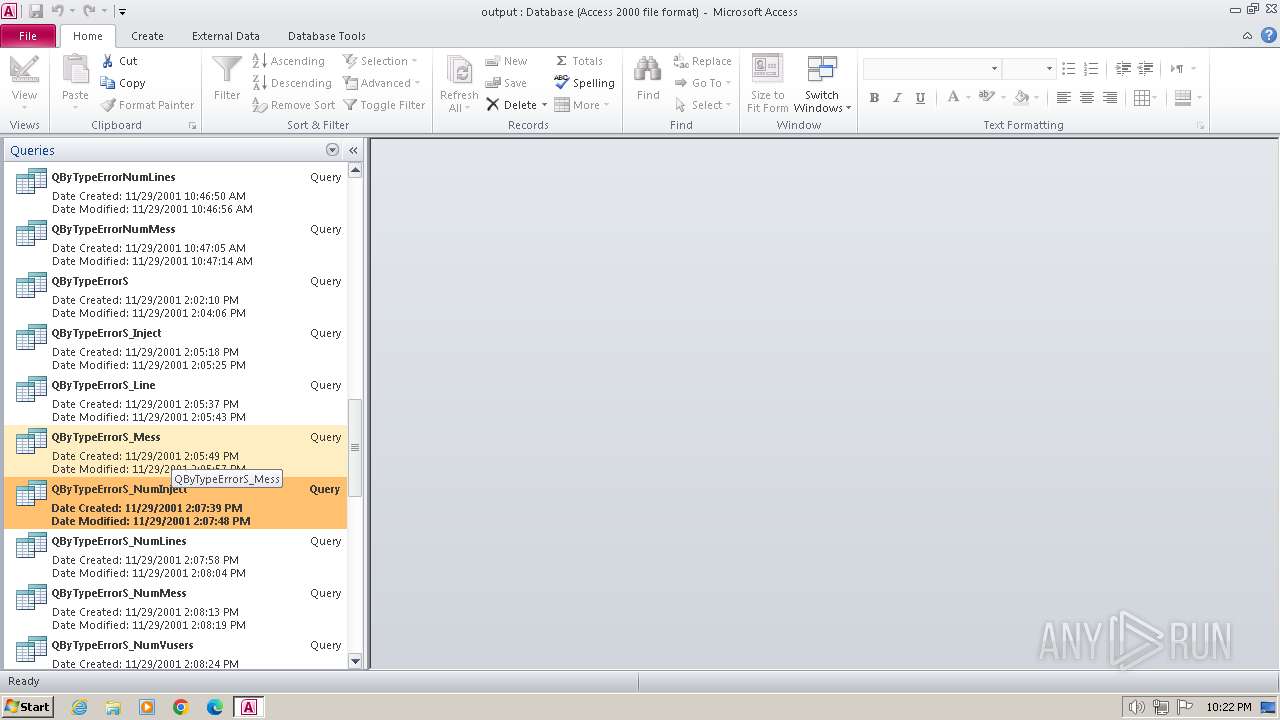Open the text highlight color picker

pos(991,97)
